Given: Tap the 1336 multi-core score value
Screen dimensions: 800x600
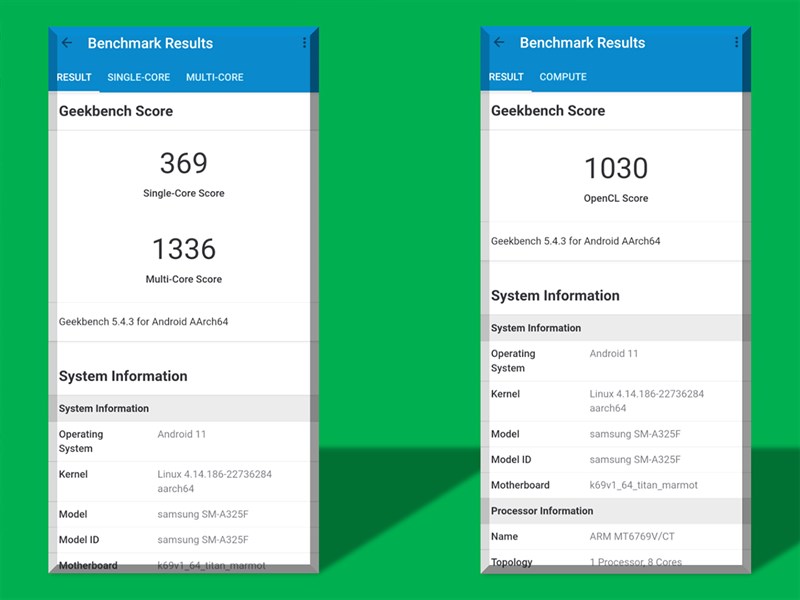Looking at the screenshot, I should click(184, 249).
